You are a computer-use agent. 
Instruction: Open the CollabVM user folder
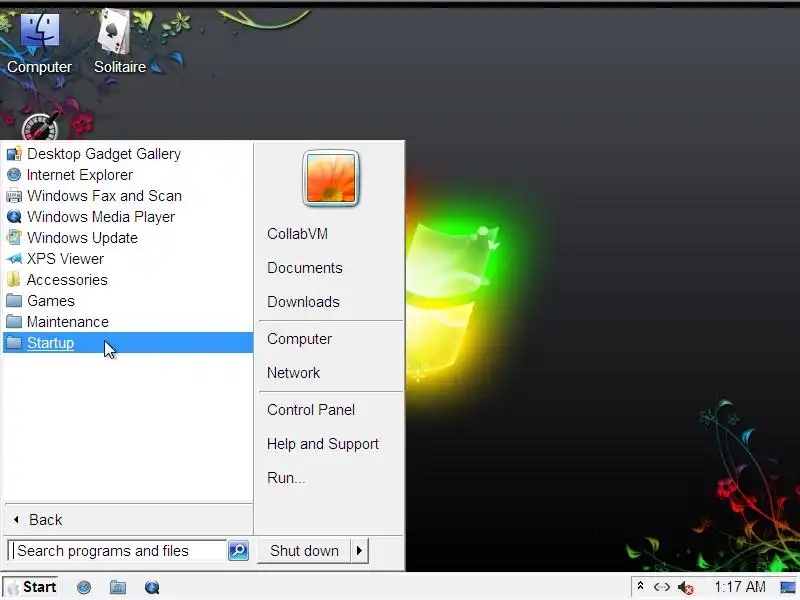[297, 234]
